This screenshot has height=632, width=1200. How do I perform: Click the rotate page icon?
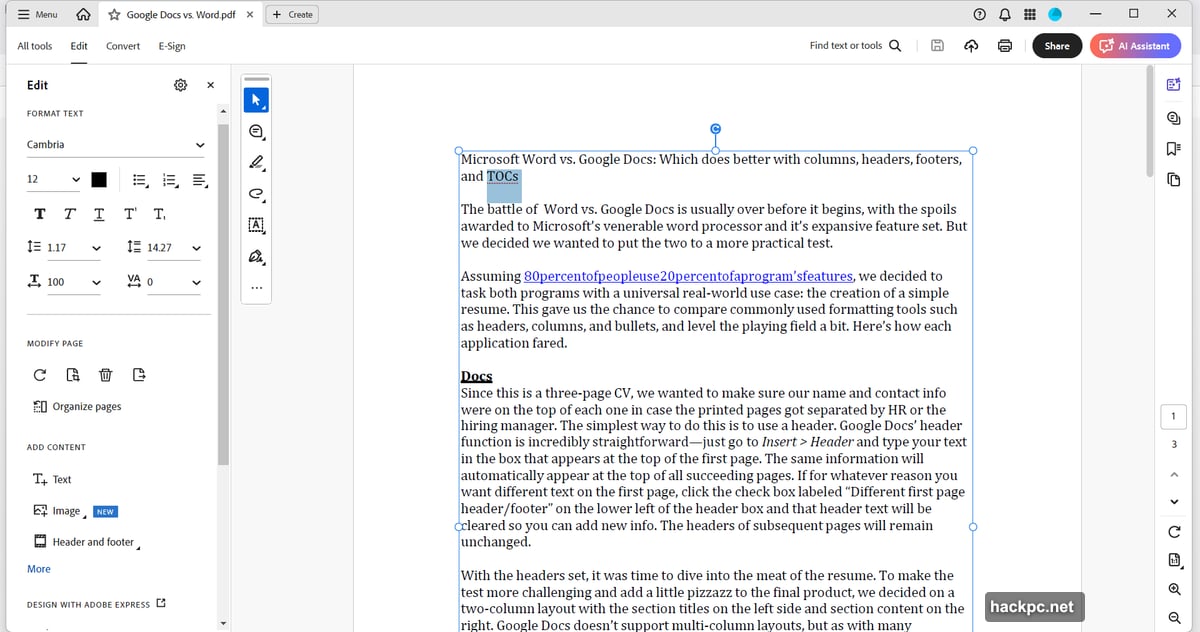tap(40, 374)
